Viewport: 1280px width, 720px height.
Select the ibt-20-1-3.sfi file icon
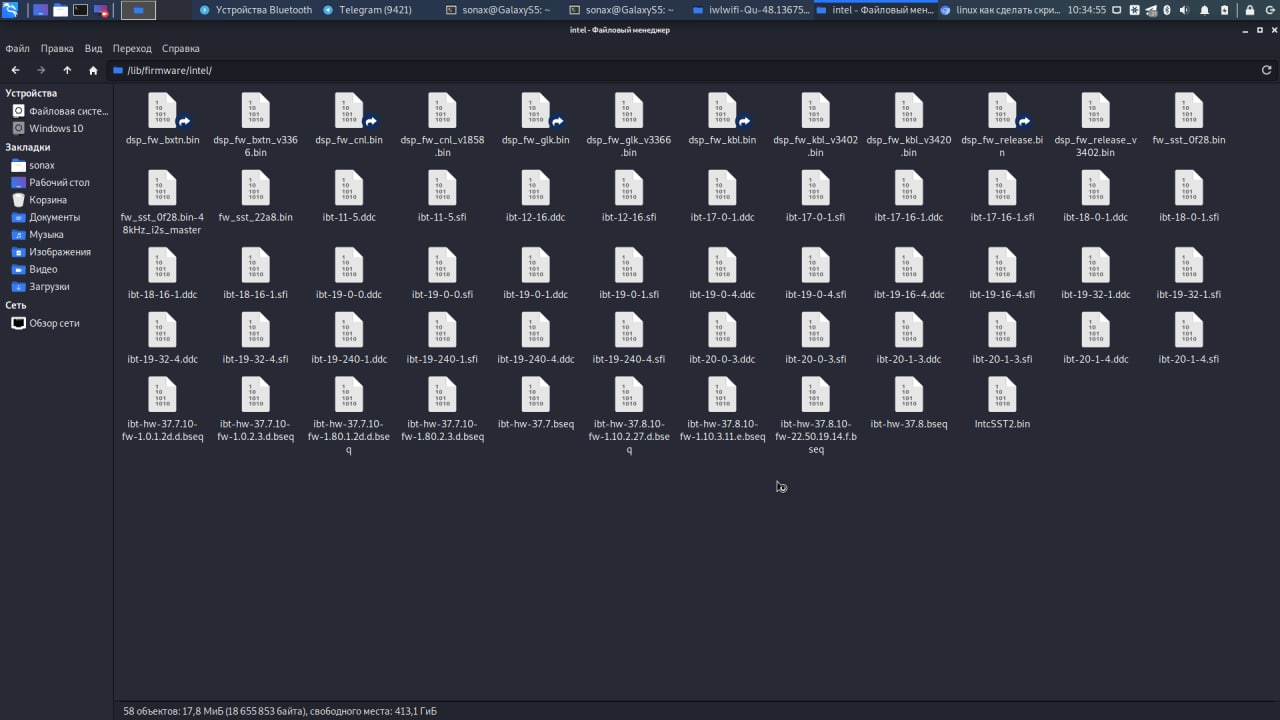[1002, 330]
